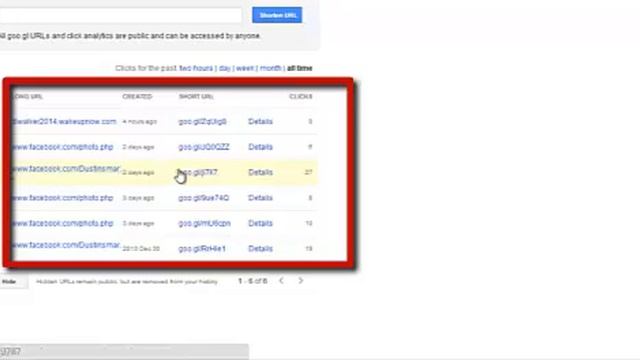Open short URL goo.gl/ZqUig8
Viewport: 640px width, 360px height.
click(x=202, y=122)
